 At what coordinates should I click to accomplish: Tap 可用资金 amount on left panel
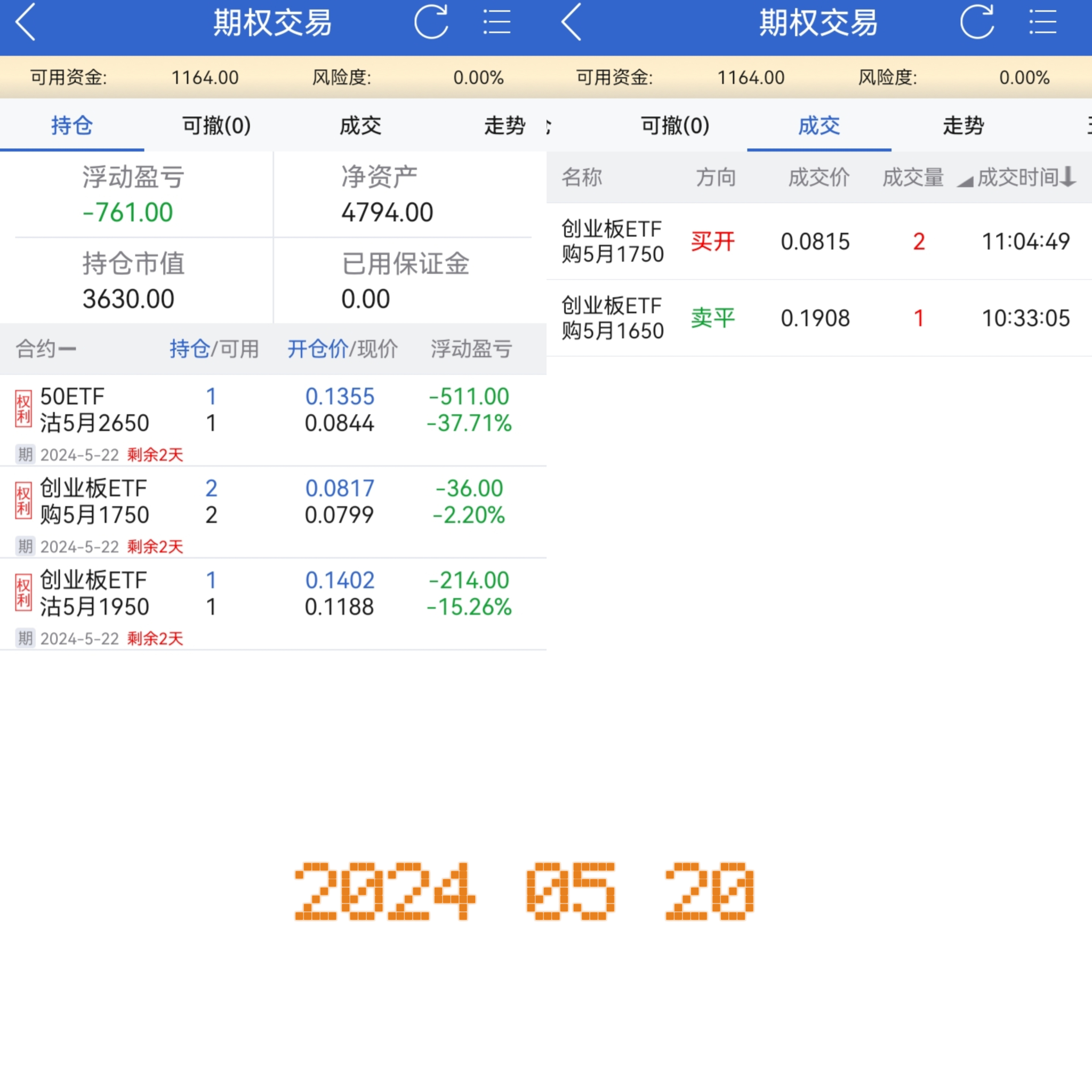click(205, 77)
